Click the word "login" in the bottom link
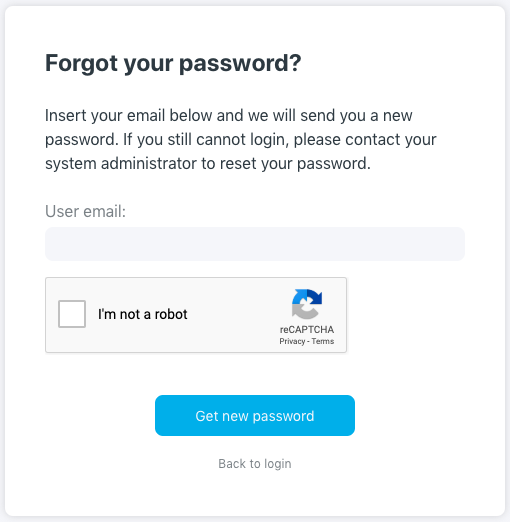Viewport: 510px width, 522px height. tap(278, 464)
